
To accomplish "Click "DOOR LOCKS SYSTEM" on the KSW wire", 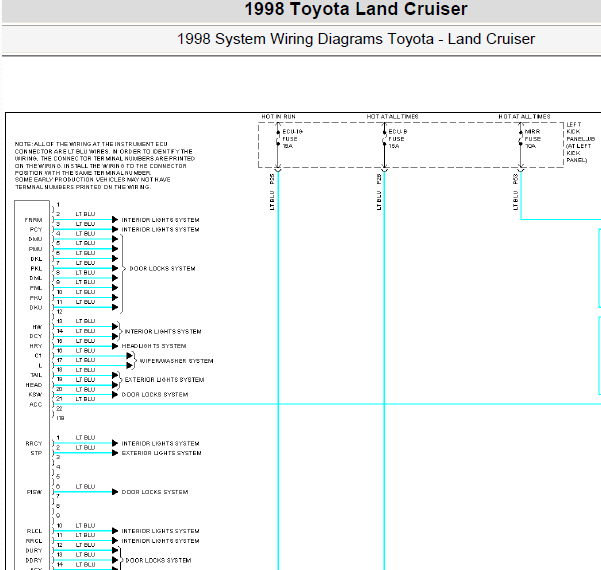I will click(154, 395).
